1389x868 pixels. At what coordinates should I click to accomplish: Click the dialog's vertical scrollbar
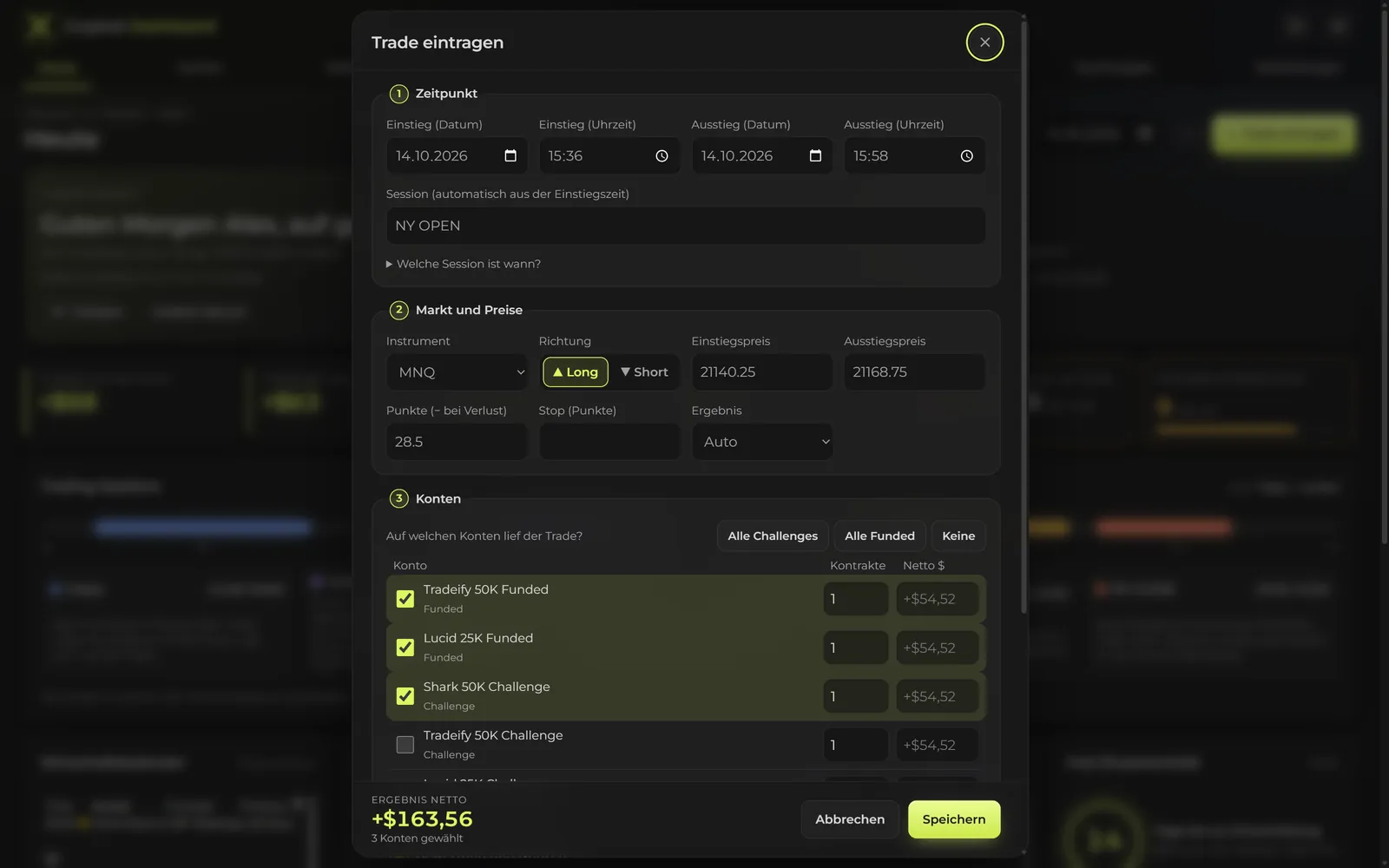point(1024,317)
